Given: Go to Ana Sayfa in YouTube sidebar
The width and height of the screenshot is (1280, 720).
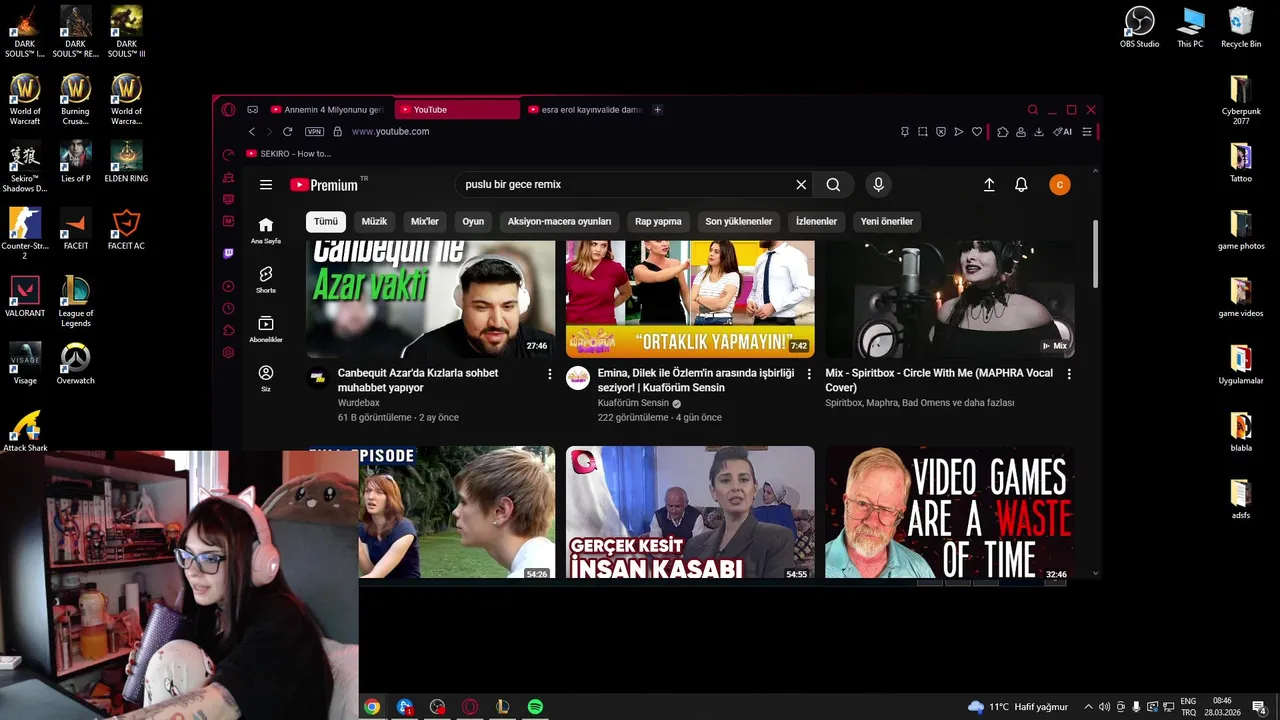Looking at the screenshot, I should point(266,230).
